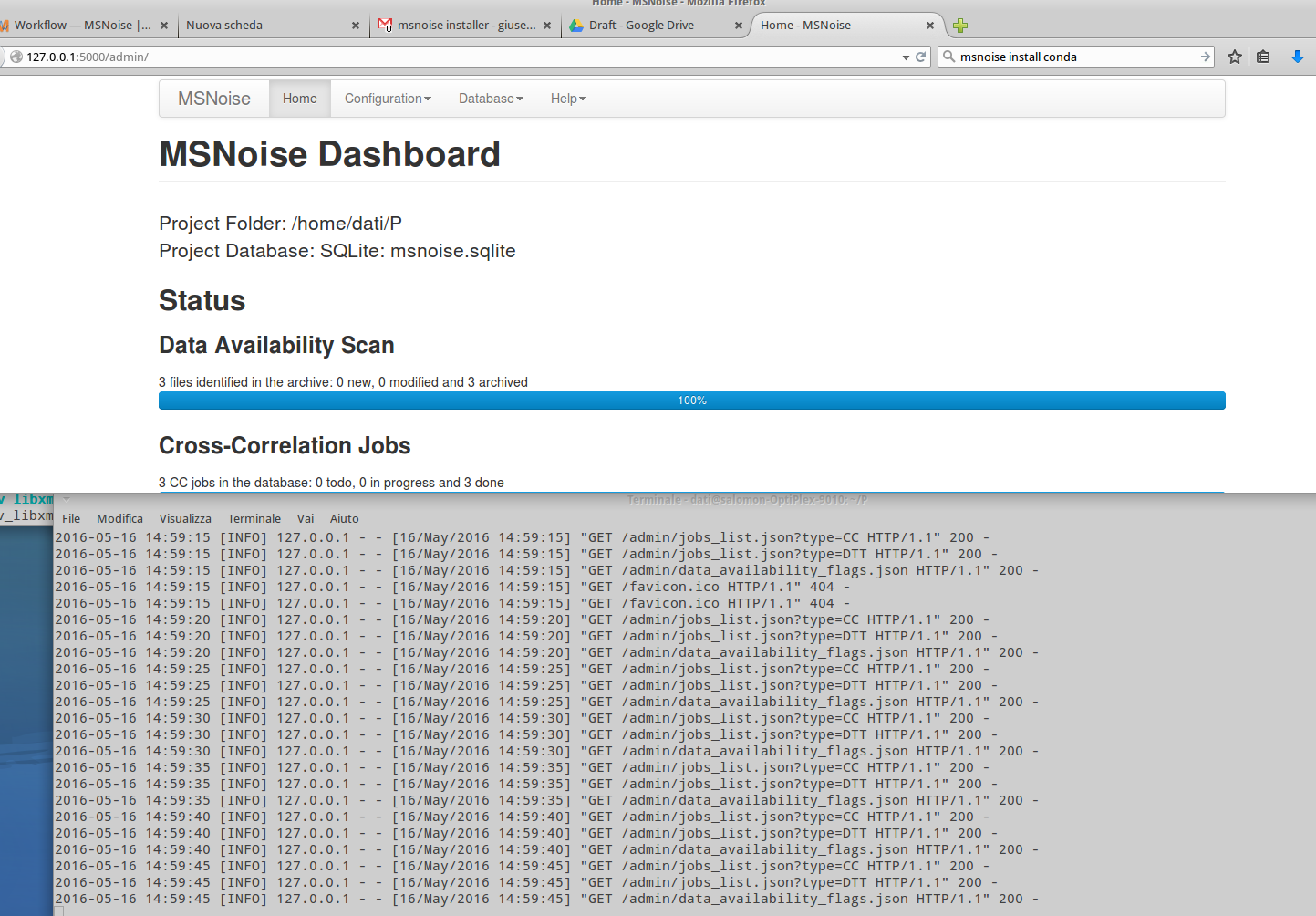This screenshot has width=1316, height=916.
Task: Click the search go arrow icon
Action: pos(1205,57)
